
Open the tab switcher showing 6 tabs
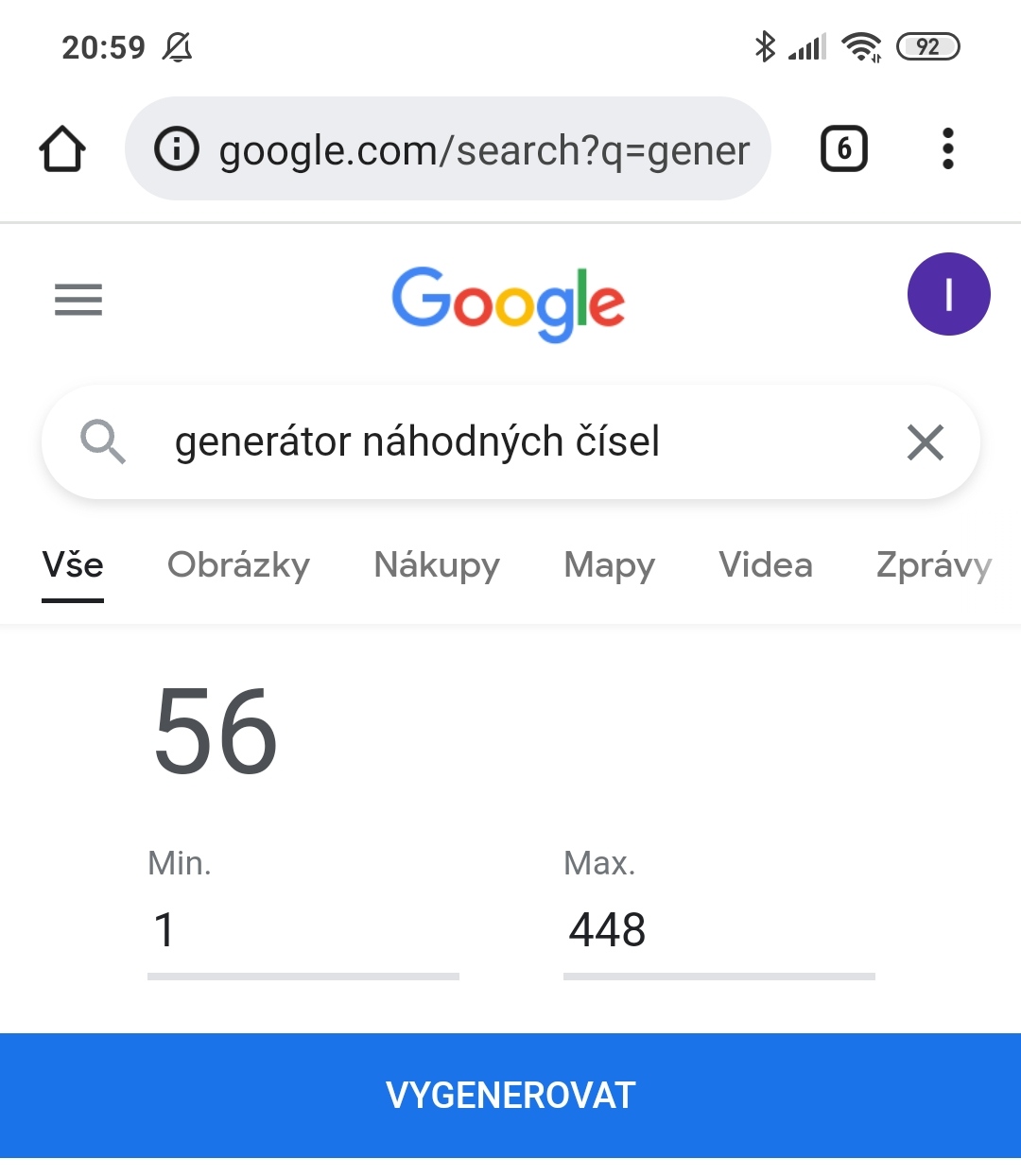pos(843,149)
